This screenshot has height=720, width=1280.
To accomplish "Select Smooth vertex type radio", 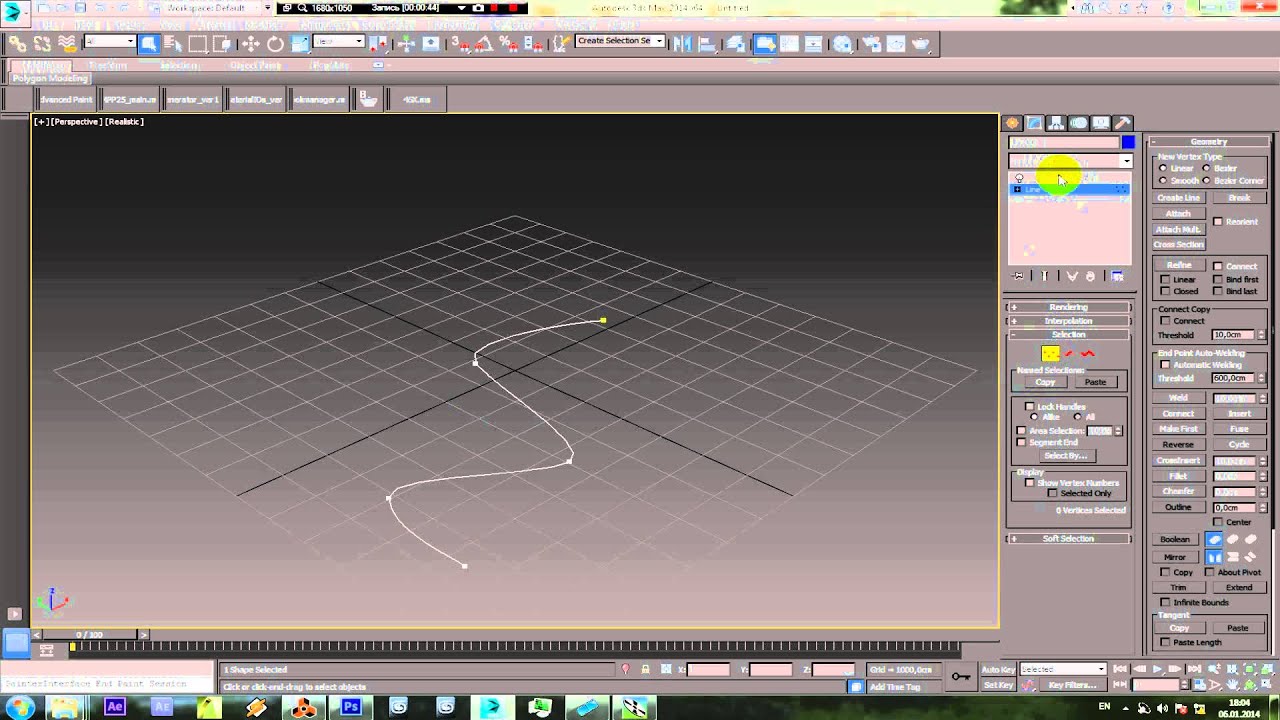I will (1162, 180).
